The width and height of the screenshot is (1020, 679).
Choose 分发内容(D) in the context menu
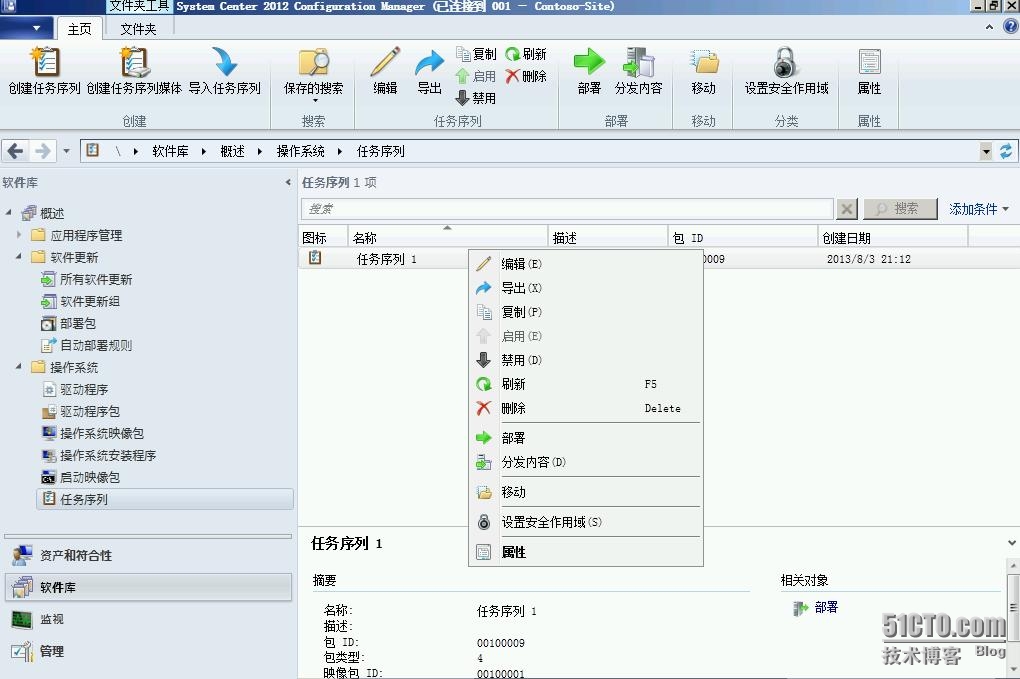tap(585, 462)
